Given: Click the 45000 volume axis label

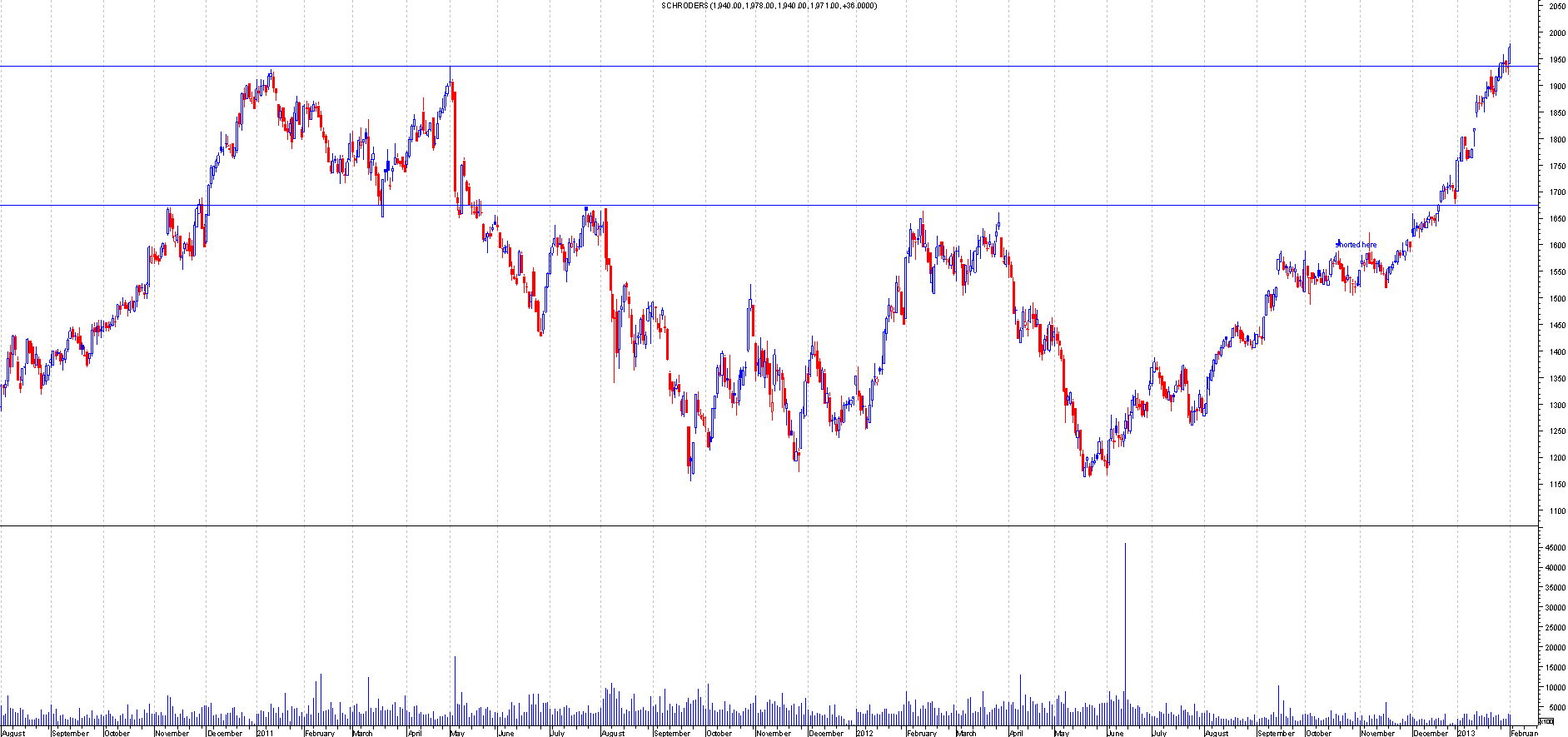Looking at the screenshot, I should [1554, 548].
